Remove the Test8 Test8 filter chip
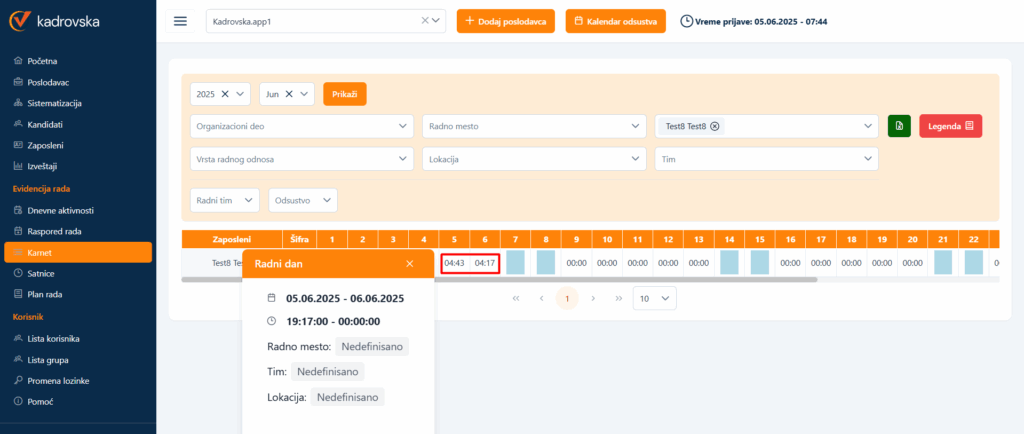This screenshot has height=434, width=1024. [715, 126]
